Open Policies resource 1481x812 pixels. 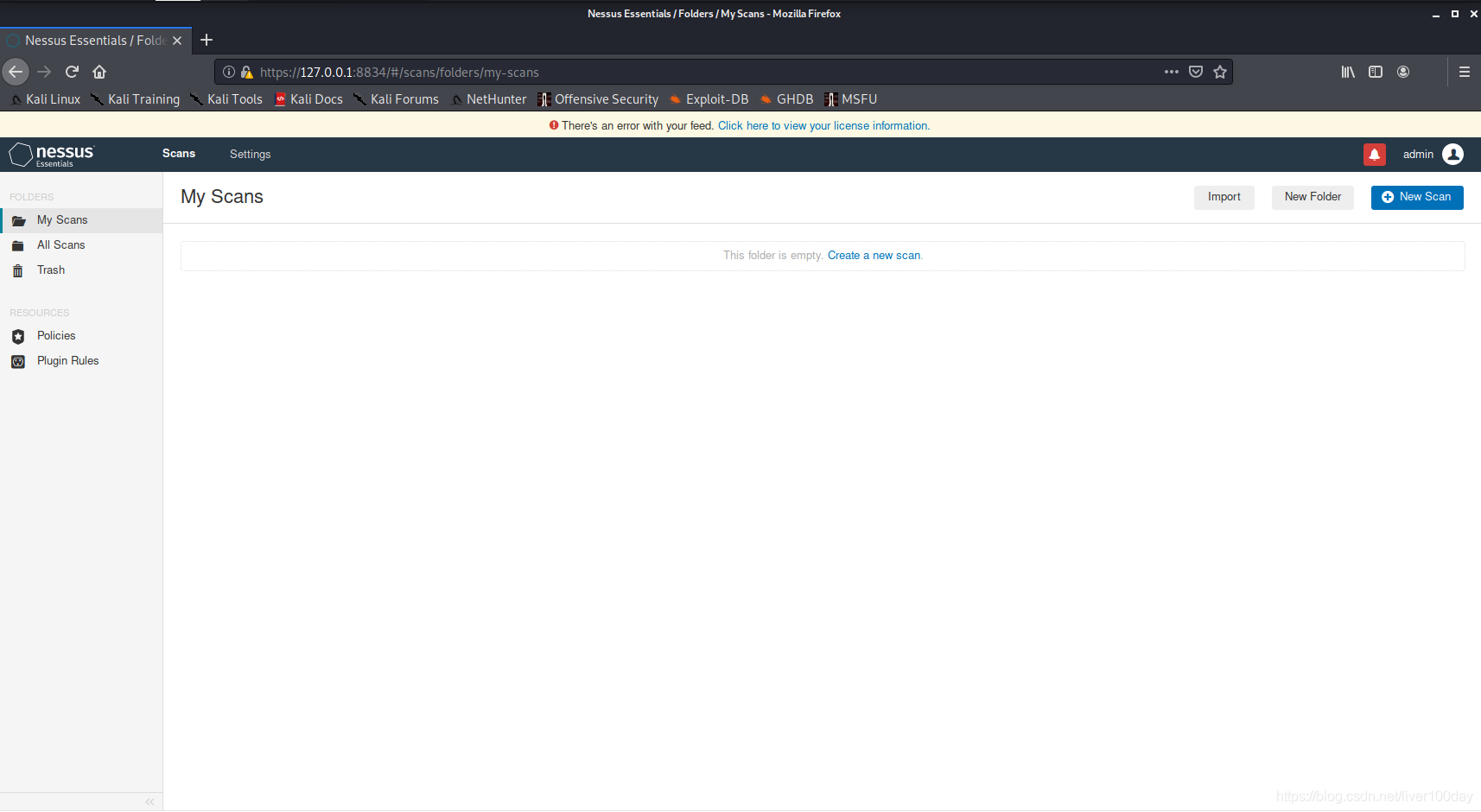click(81, 336)
